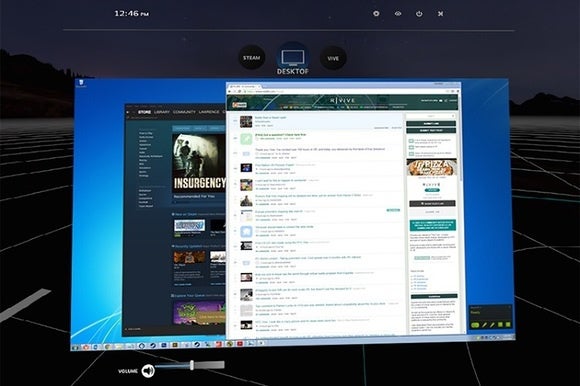Click the Recommended For You caption
Viewport: 580px width, 386px height.
point(194,196)
